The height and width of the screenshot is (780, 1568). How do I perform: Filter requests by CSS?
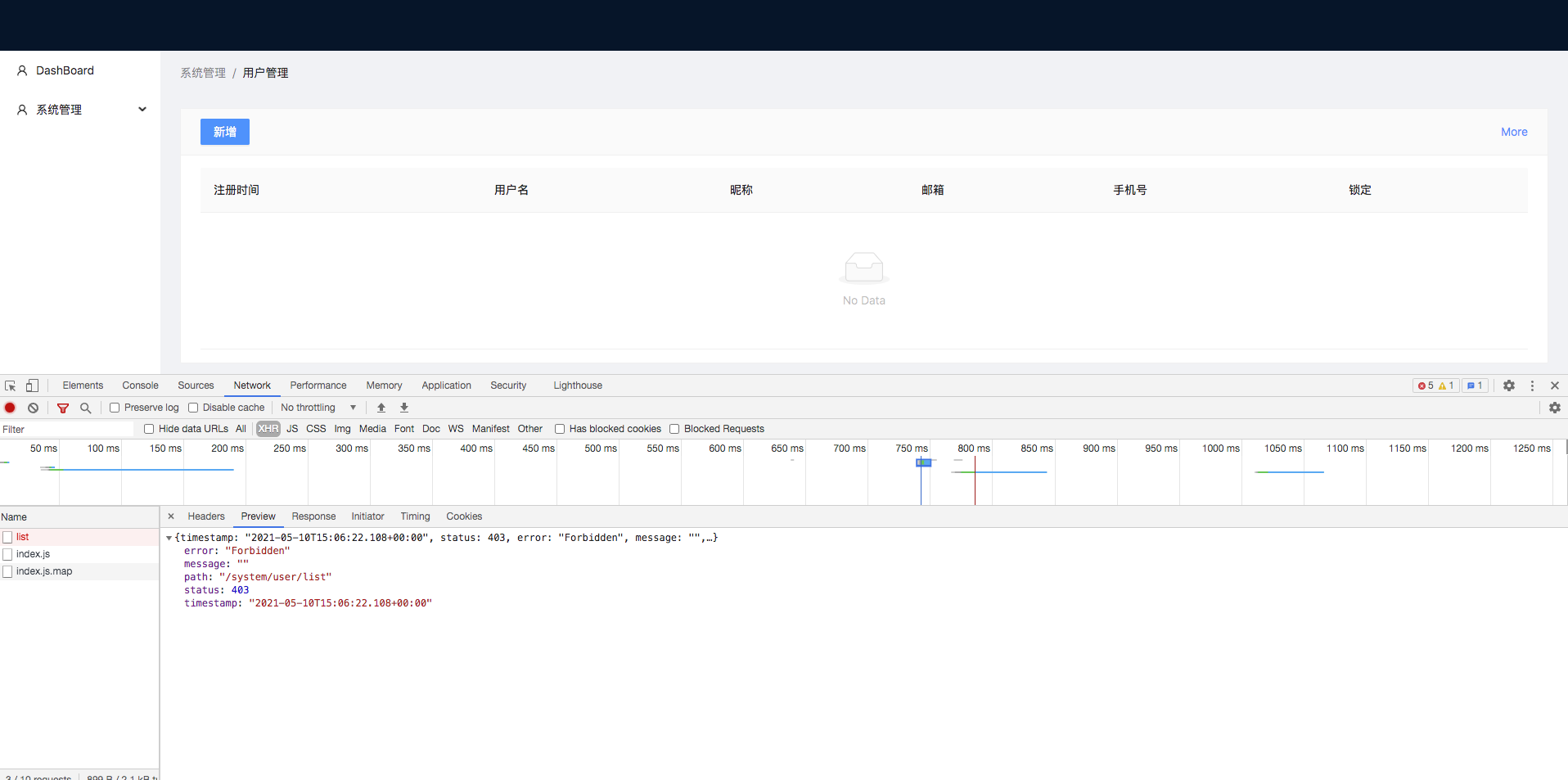point(316,429)
